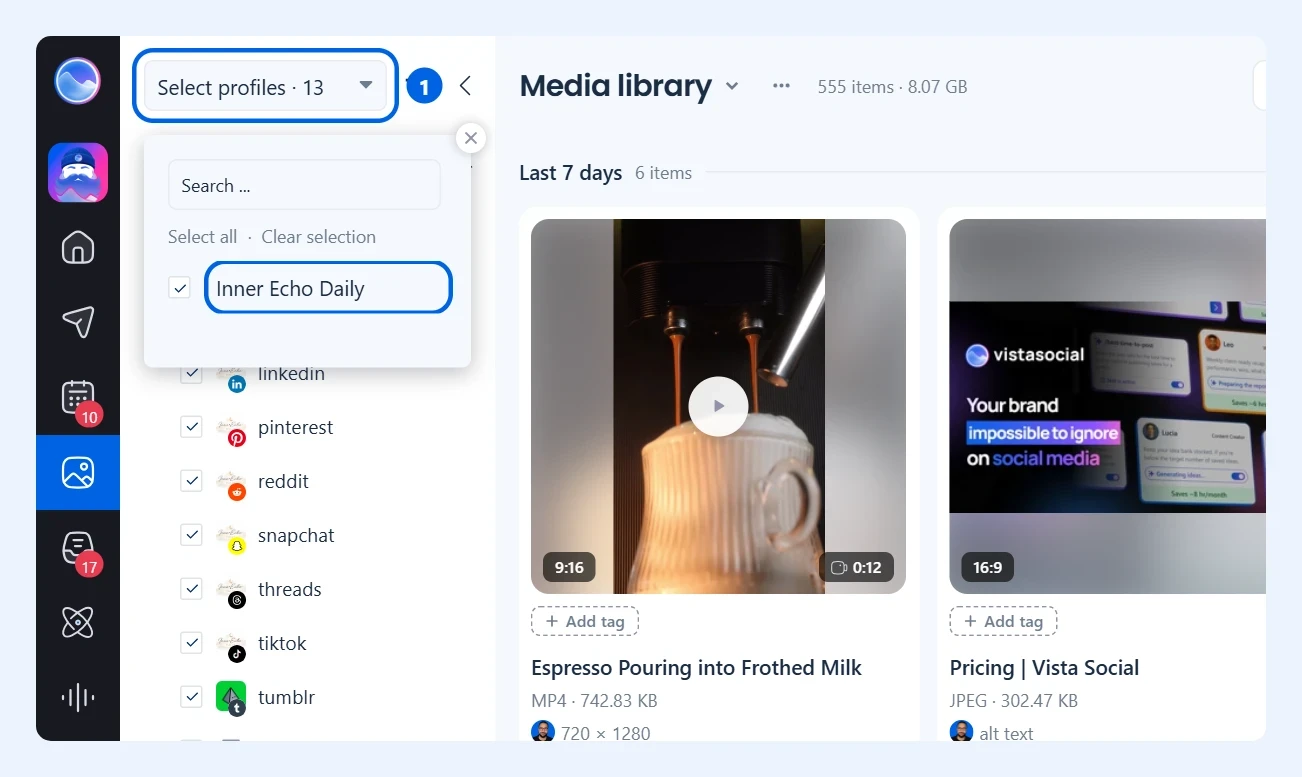Click the Select all link
Screen dimensions: 1302x777
pyautogui.click(x=203, y=237)
